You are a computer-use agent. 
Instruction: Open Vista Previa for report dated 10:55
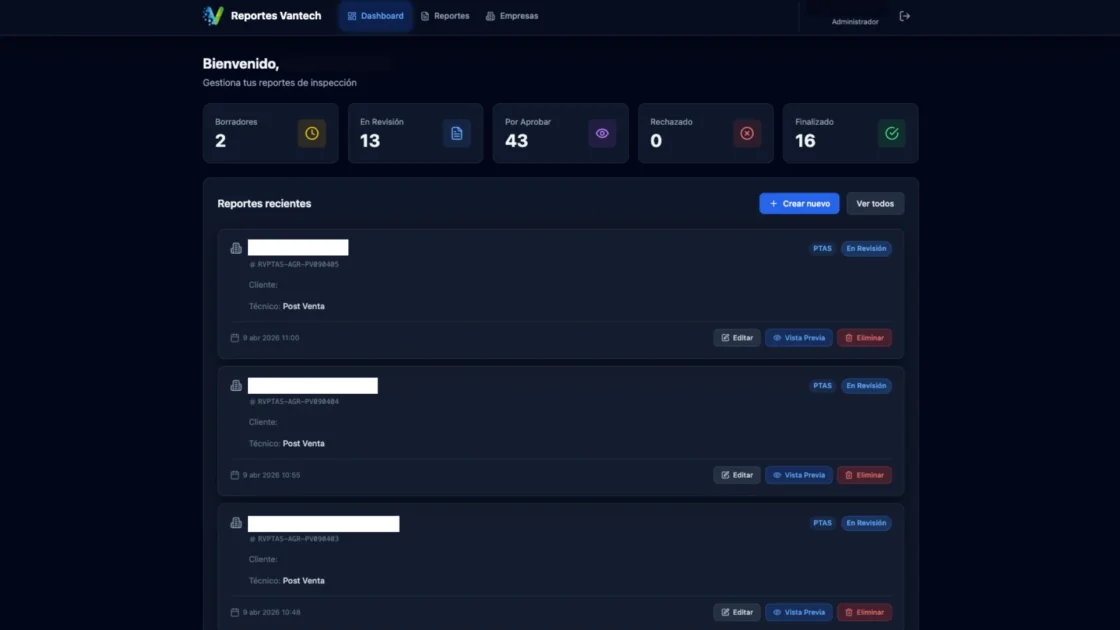point(799,475)
